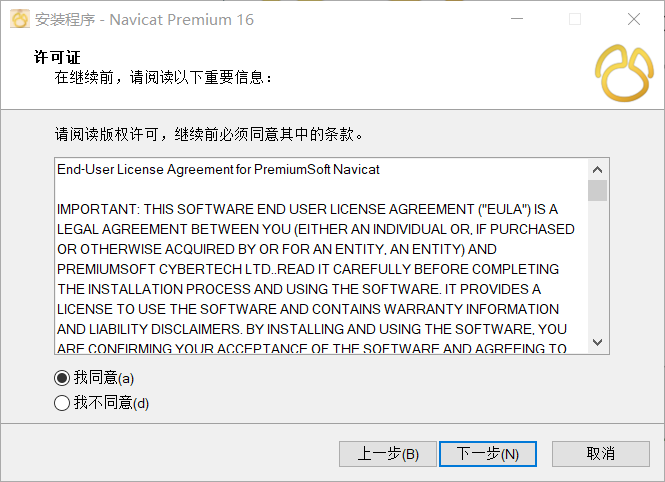Click the End-User License Agreement title line
Screen dimensions: 665x482
pyautogui.click(x=218, y=170)
